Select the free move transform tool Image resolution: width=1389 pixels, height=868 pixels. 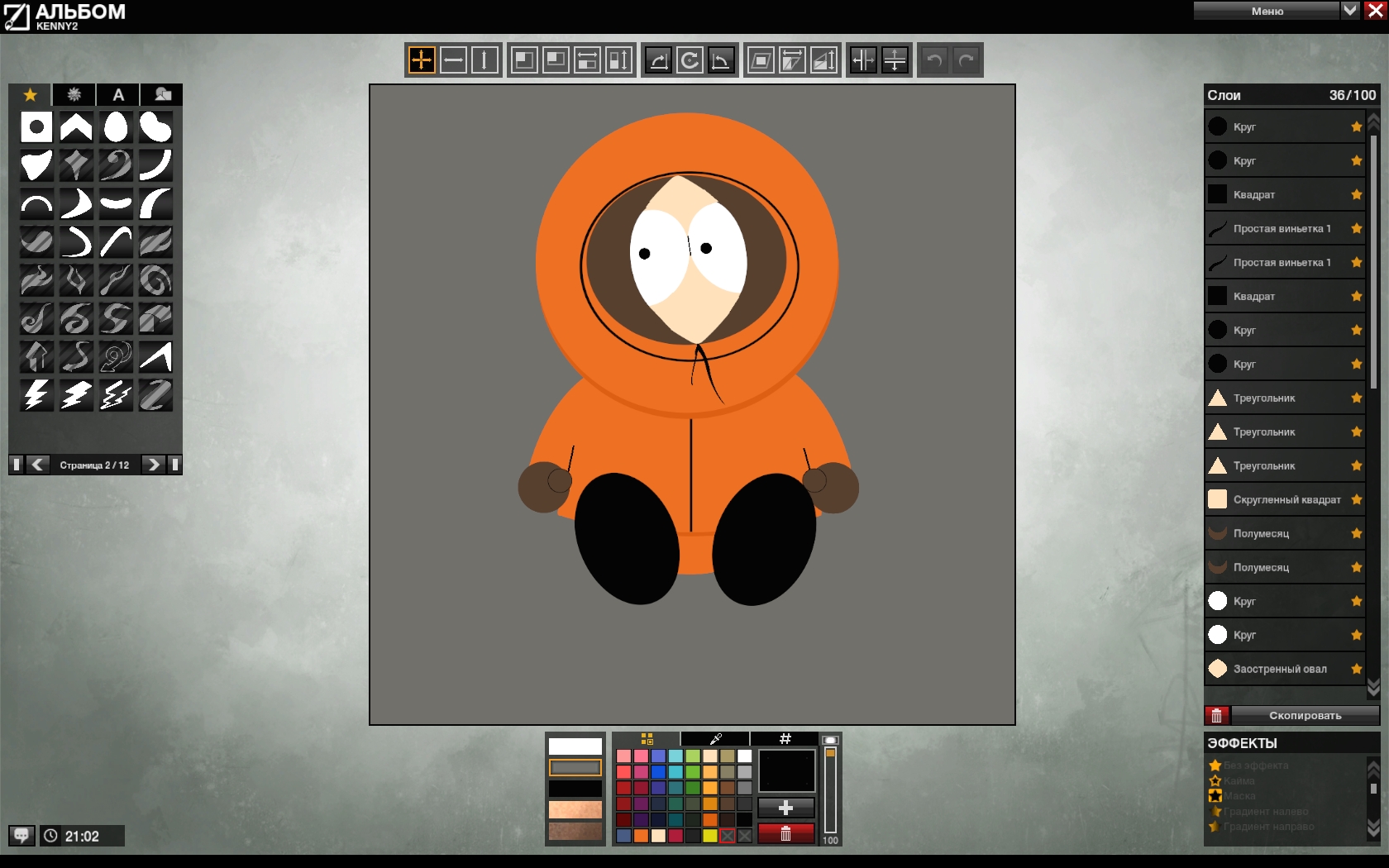point(422,60)
